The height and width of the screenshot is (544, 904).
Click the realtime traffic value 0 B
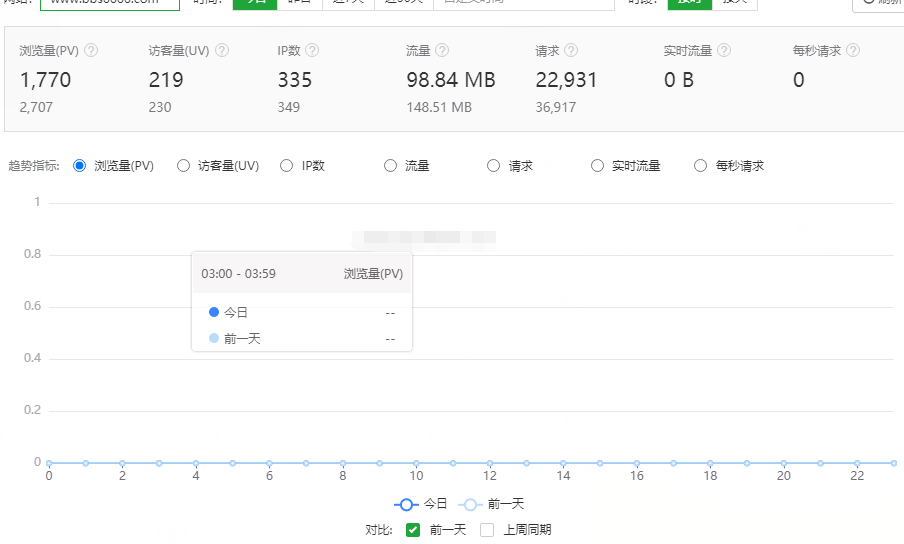click(679, 80)
